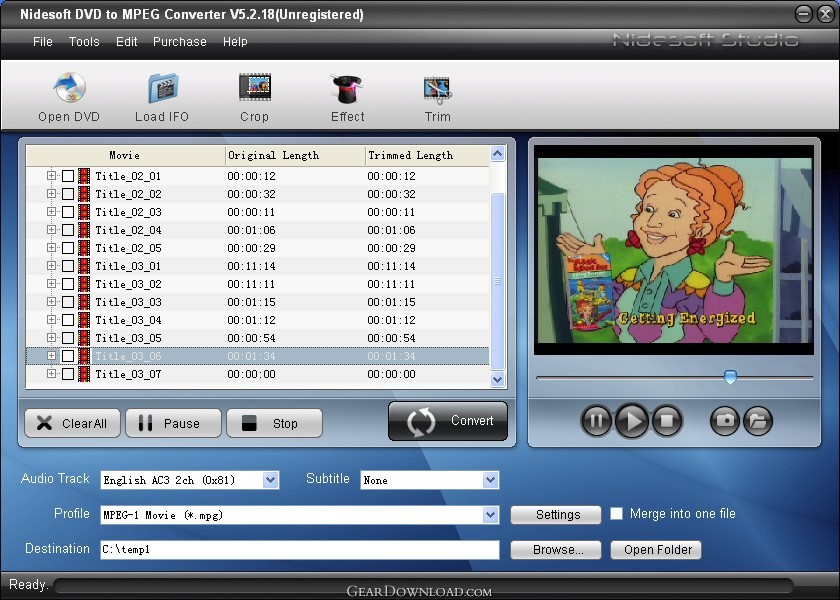This screenshot has height=600, width=840.
Task: Open the Subtitle dropdown
Action: pyautogui.click(x=490, y=480)
